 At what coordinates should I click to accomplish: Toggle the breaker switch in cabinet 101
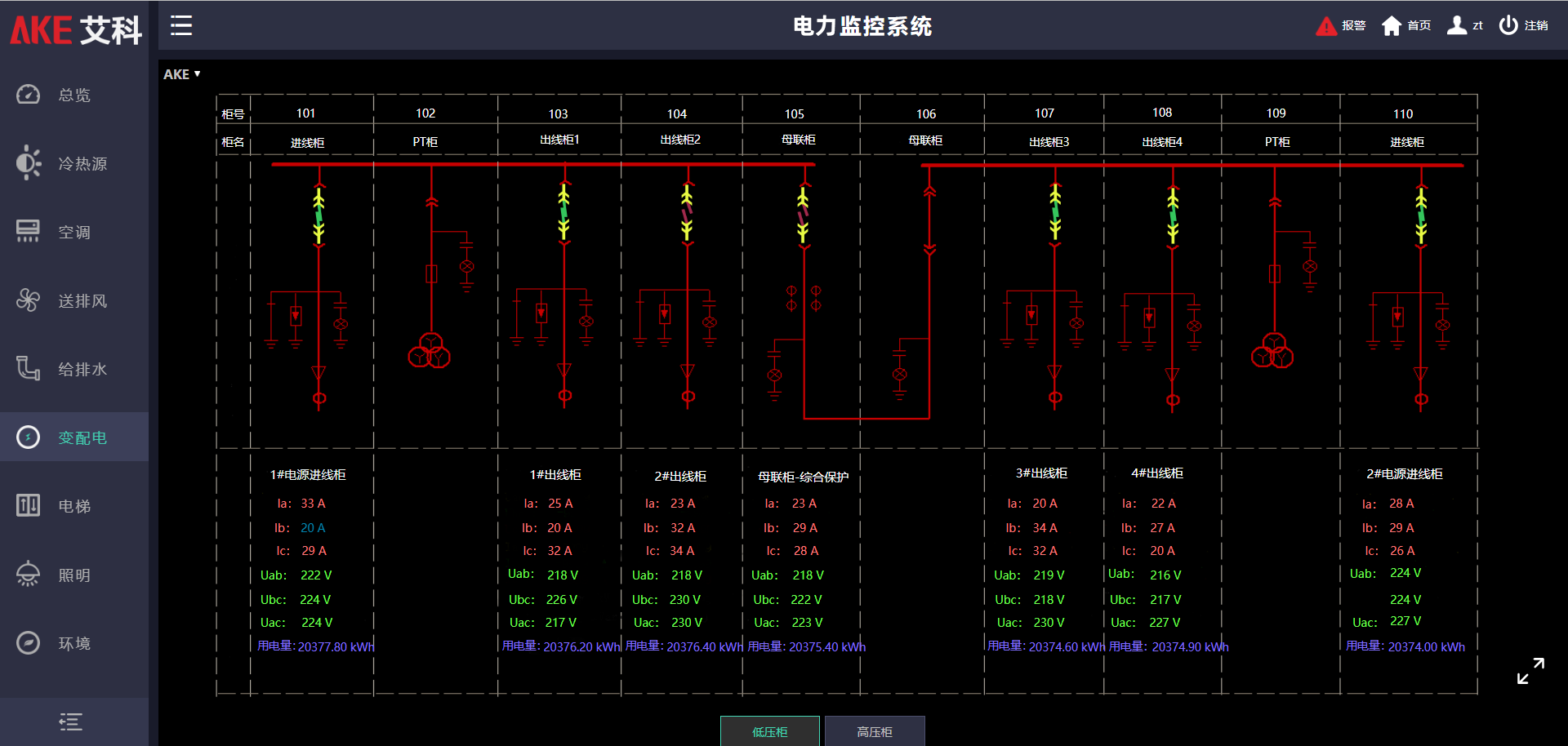tap(318, 216)
